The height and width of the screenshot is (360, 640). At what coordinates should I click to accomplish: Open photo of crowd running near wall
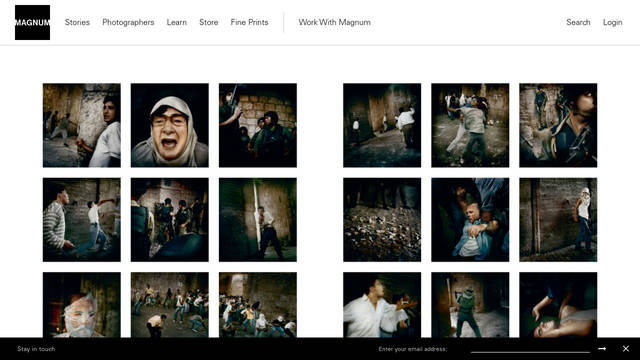tap(258, 305)
